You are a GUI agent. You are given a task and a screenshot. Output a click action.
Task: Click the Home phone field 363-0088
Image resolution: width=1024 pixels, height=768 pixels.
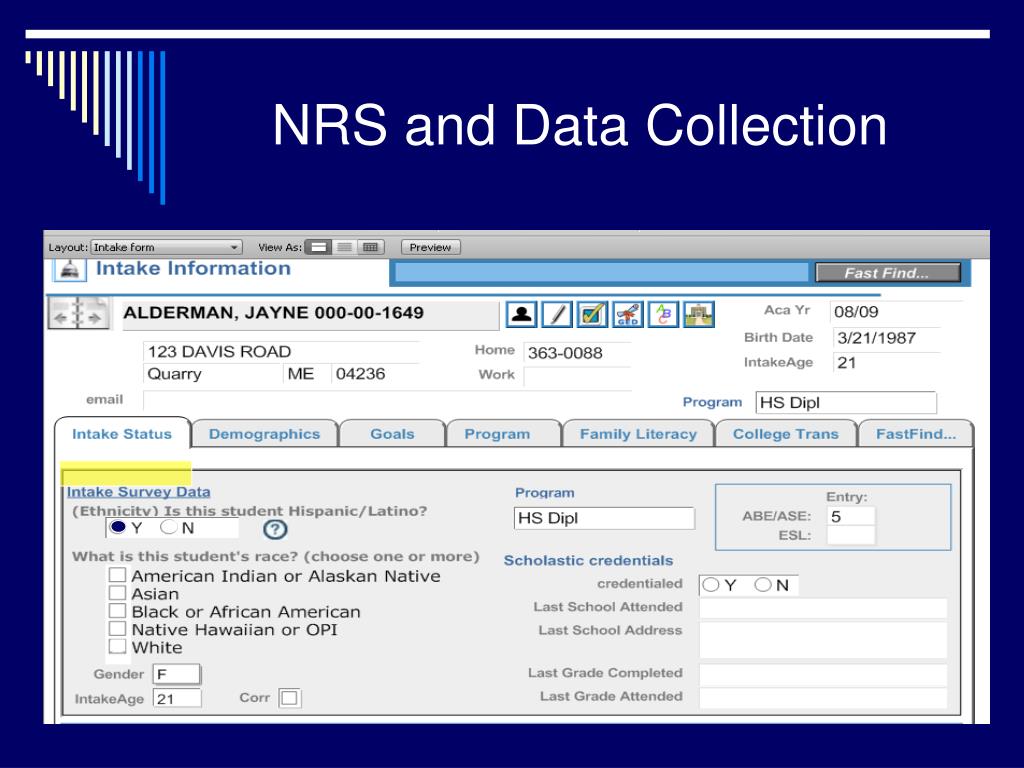click(577, 353)
